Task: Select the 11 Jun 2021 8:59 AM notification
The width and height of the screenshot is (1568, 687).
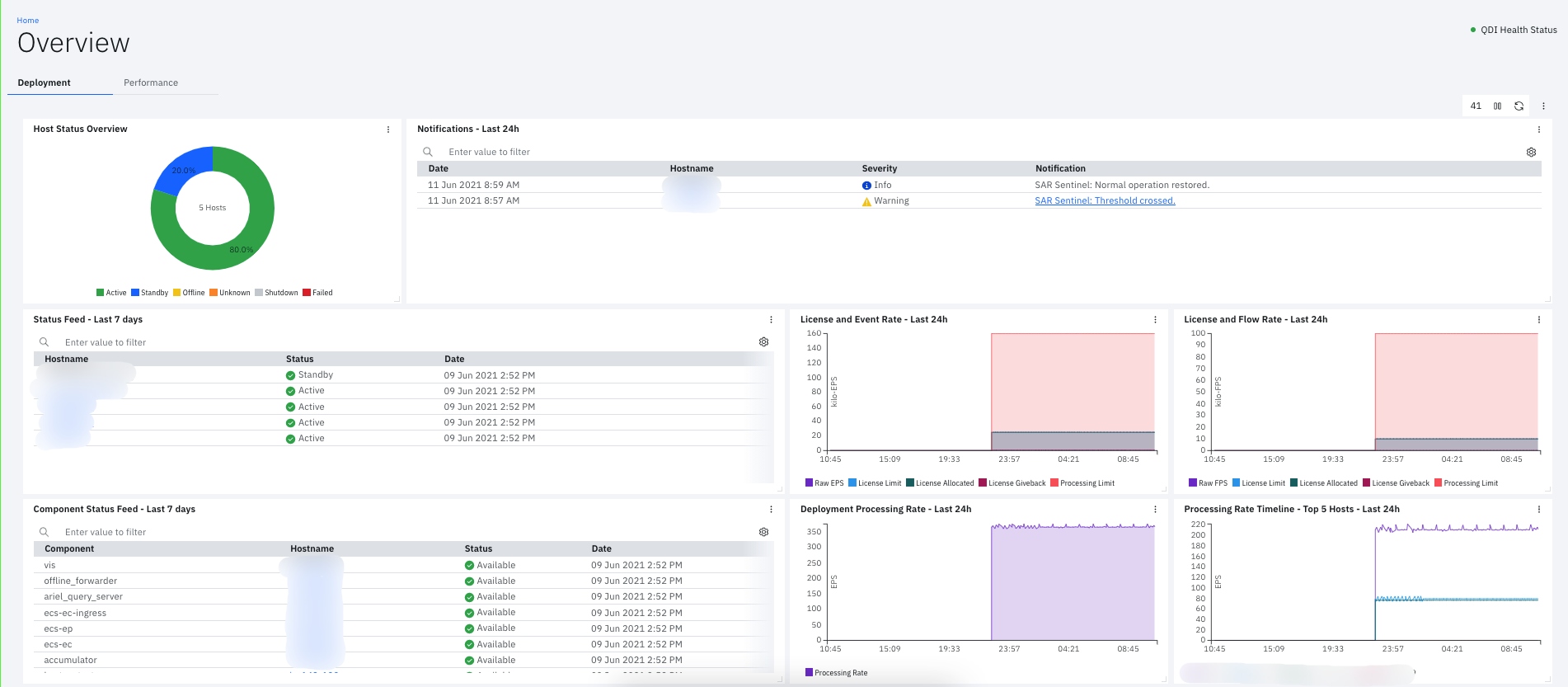Action: [979, 185]
